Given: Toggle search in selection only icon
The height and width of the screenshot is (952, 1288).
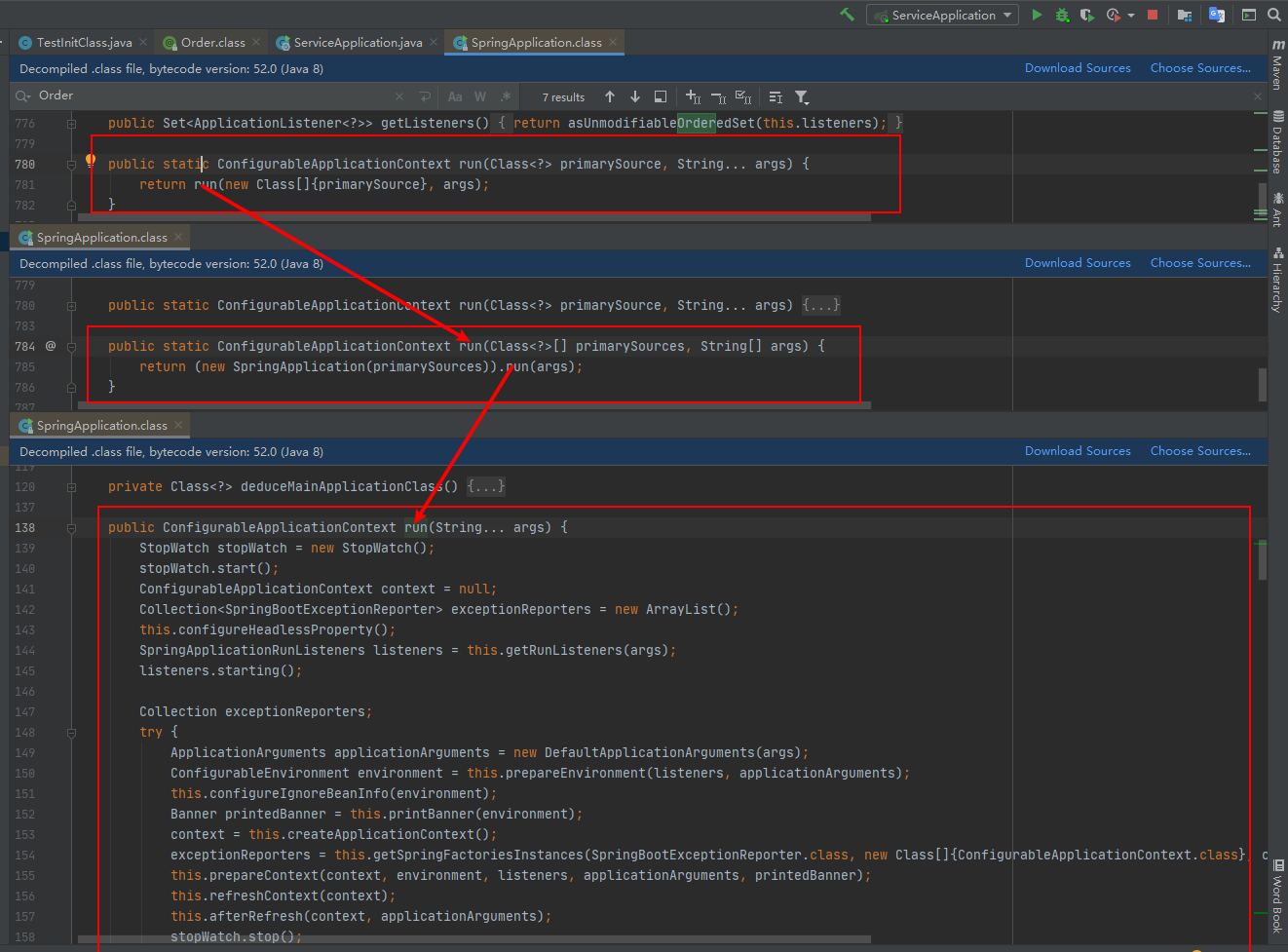Looking at the screenshot, I should click(x=661, y=96).
